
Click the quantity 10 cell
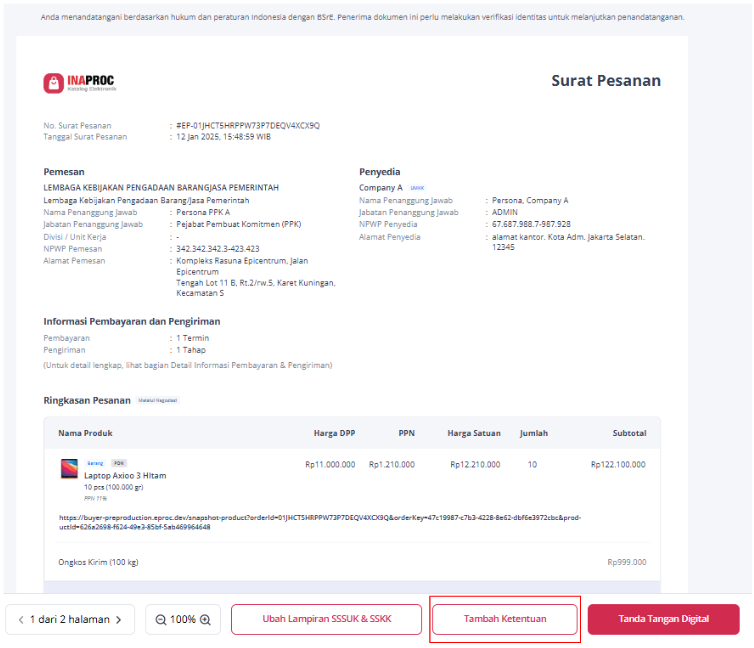532,465
